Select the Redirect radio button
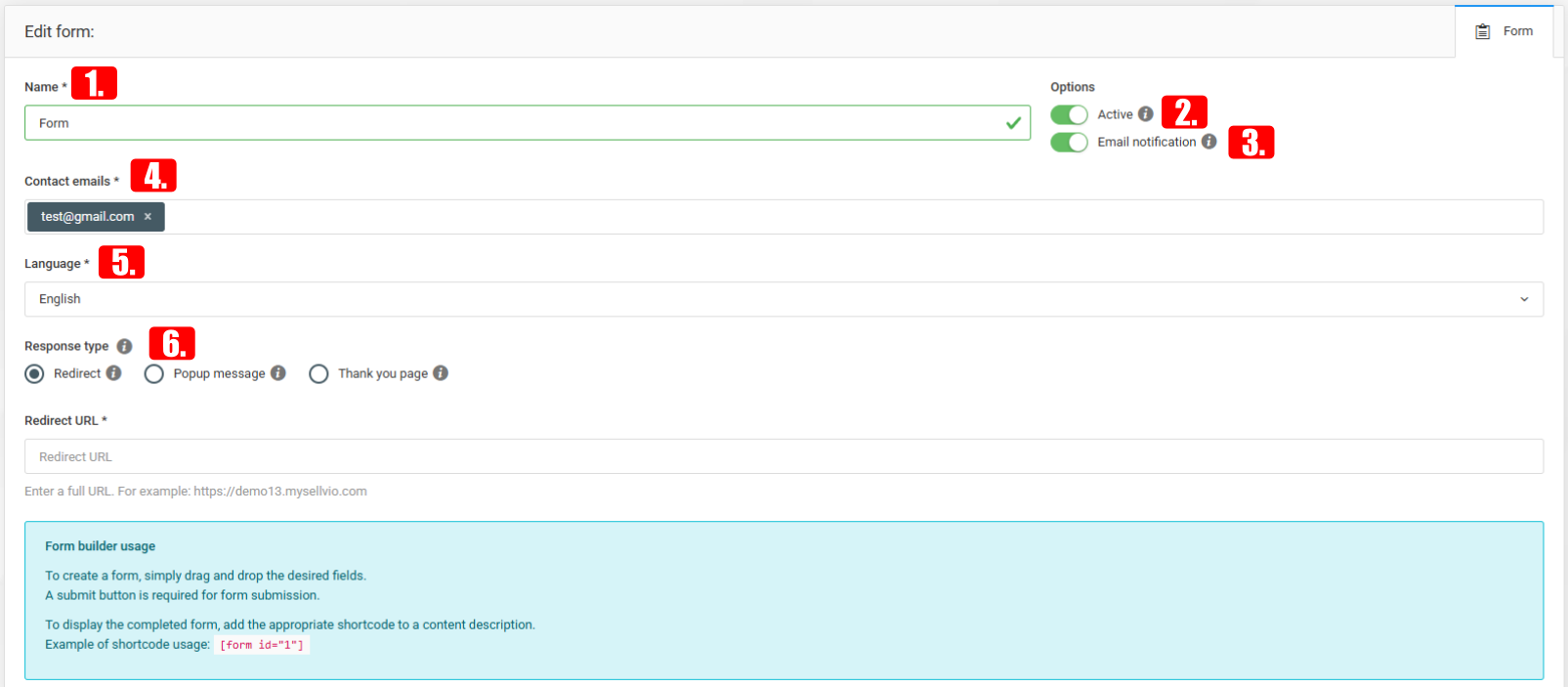Image resolution: width=1568 pixels, height=687 pixels. pos(34,374)
